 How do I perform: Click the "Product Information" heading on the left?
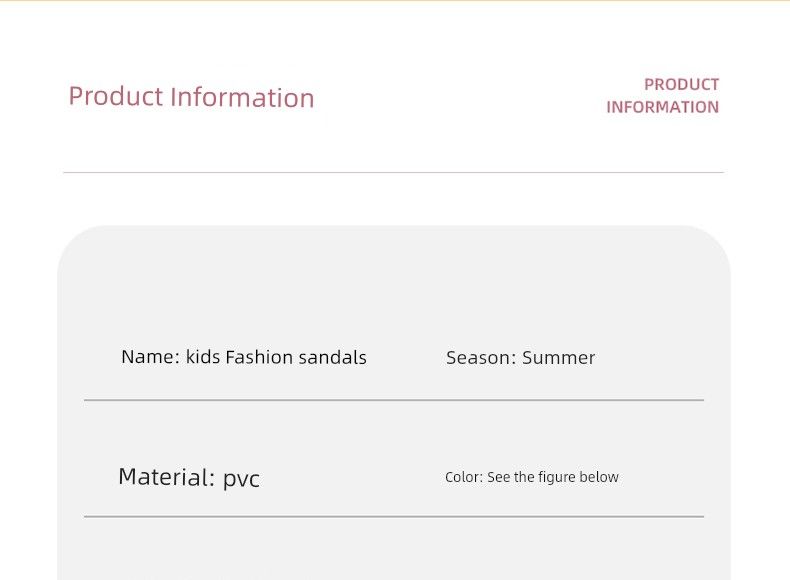point(191,97)
